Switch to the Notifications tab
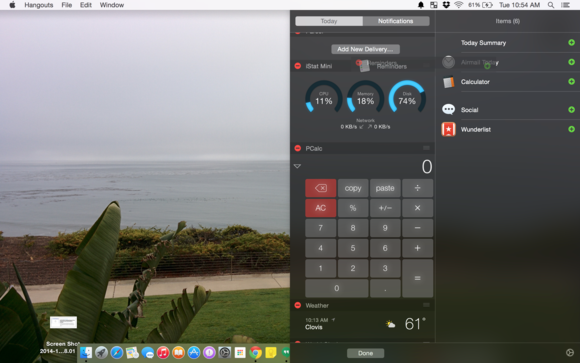Screen dimensions: 580x363 396,21
